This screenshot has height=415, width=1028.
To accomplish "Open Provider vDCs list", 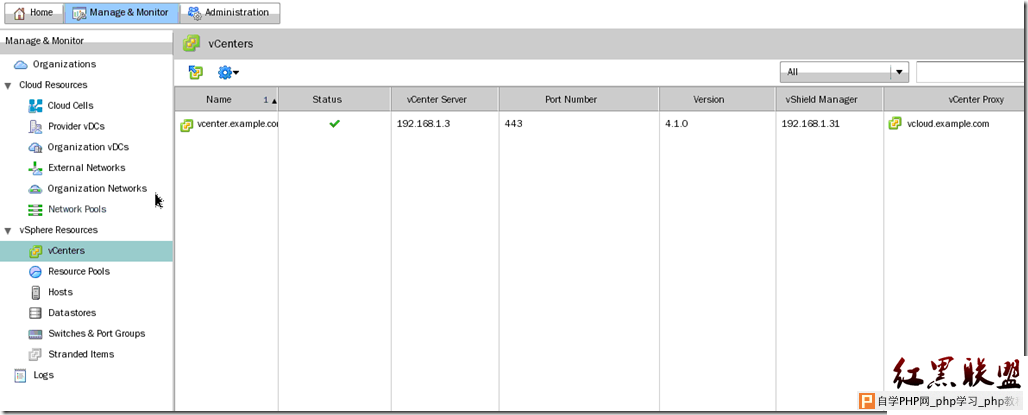I will coord(76,127).
